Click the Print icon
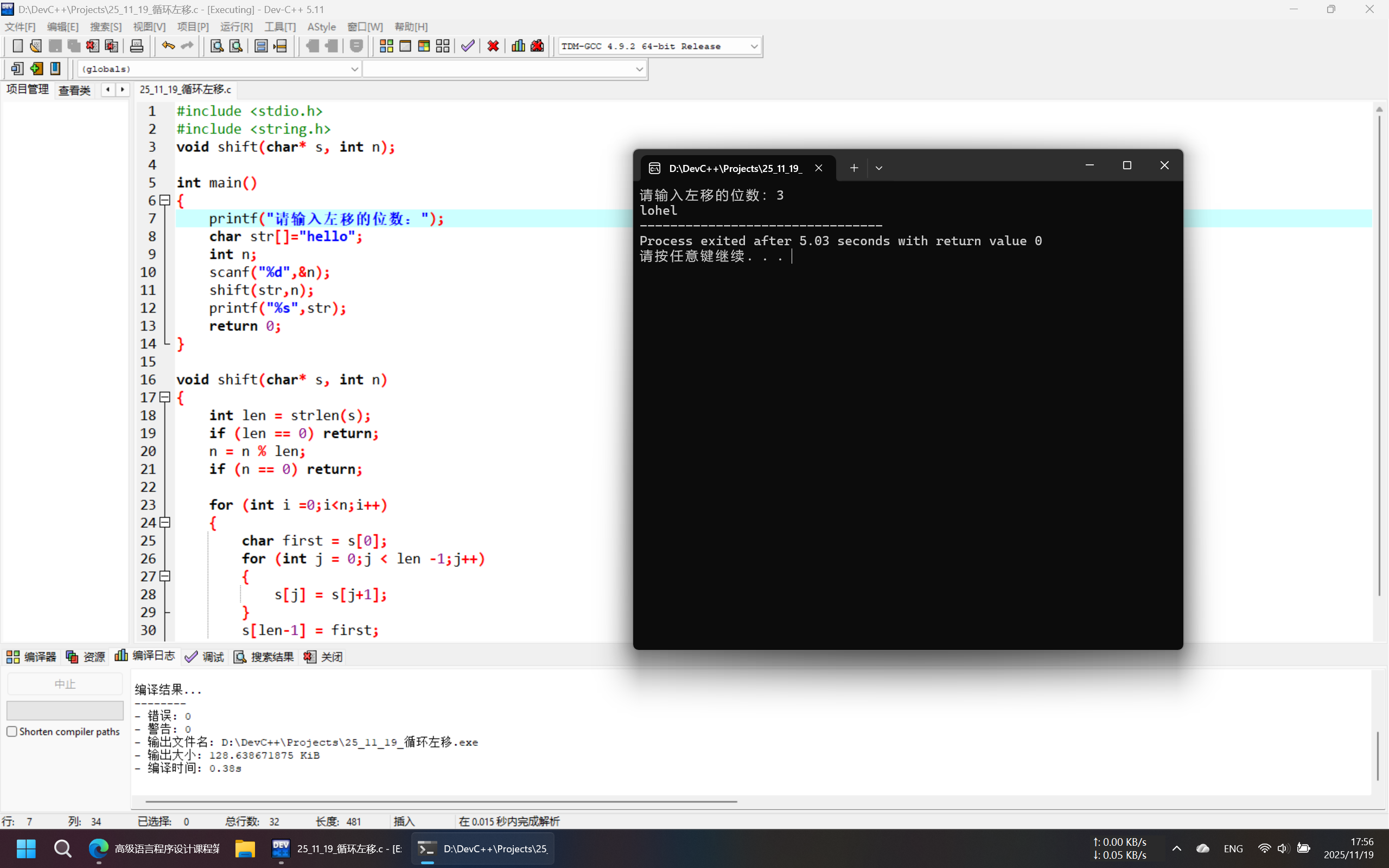 pyautogui.click(x=137, y=46)
